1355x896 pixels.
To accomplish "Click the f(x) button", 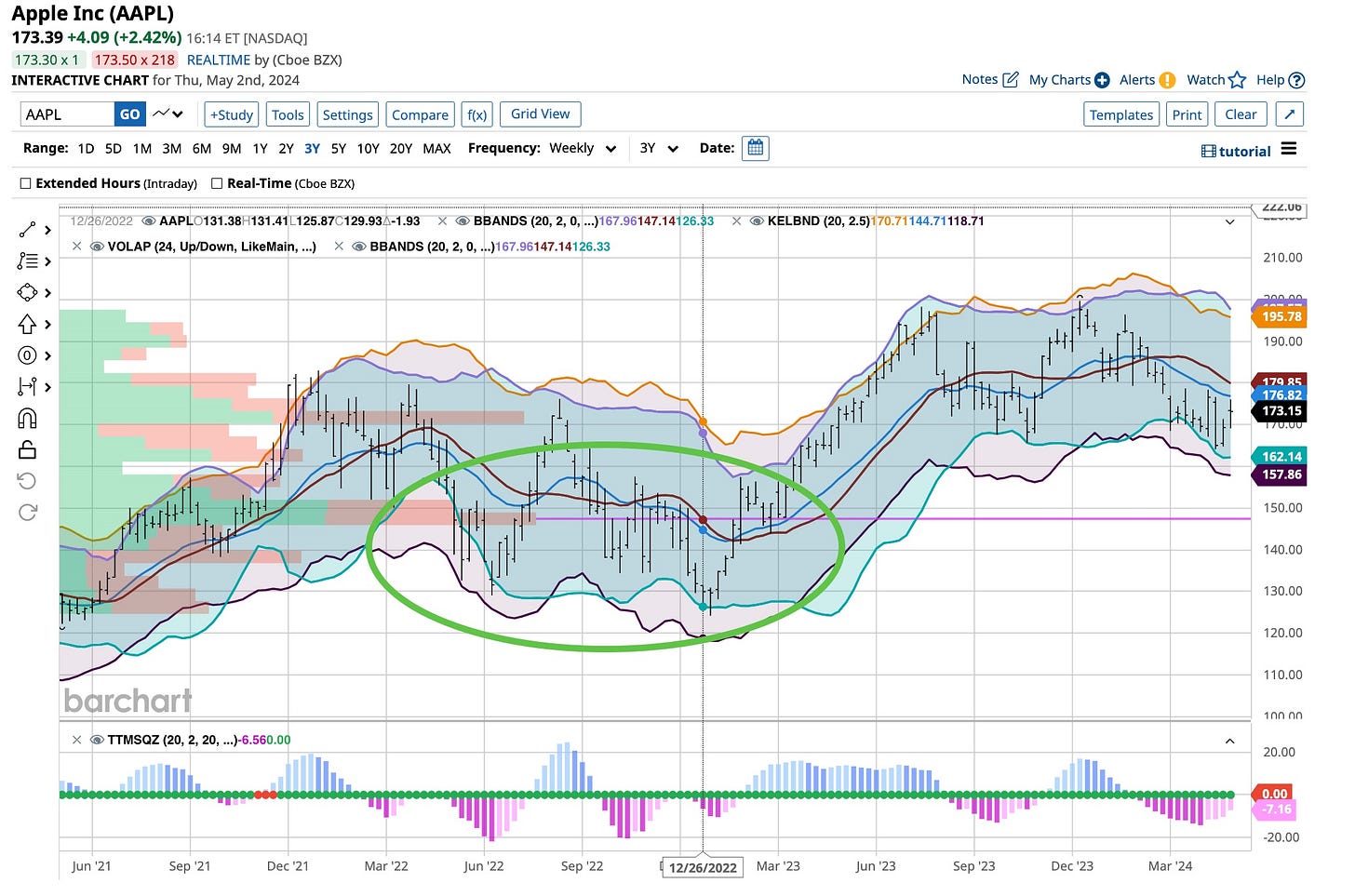I will 476,114.
